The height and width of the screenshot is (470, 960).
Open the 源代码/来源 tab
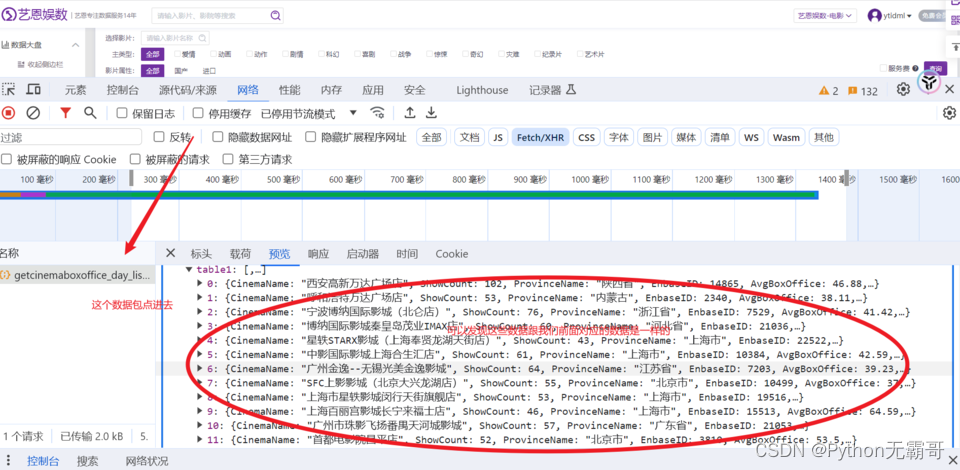[x=187, y=91]
